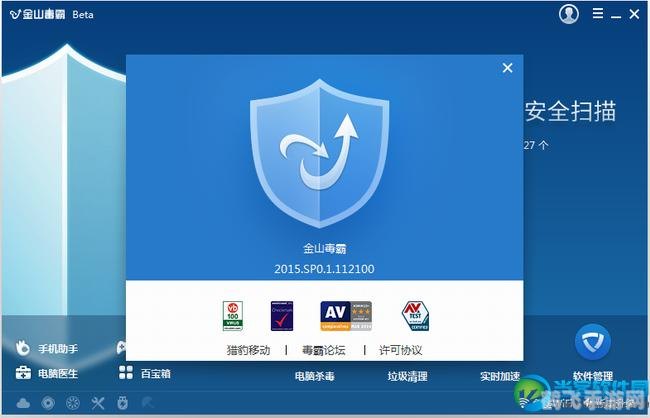
Task: Click version text 2015.SP0.1.112100
Action: coord(324,269)
